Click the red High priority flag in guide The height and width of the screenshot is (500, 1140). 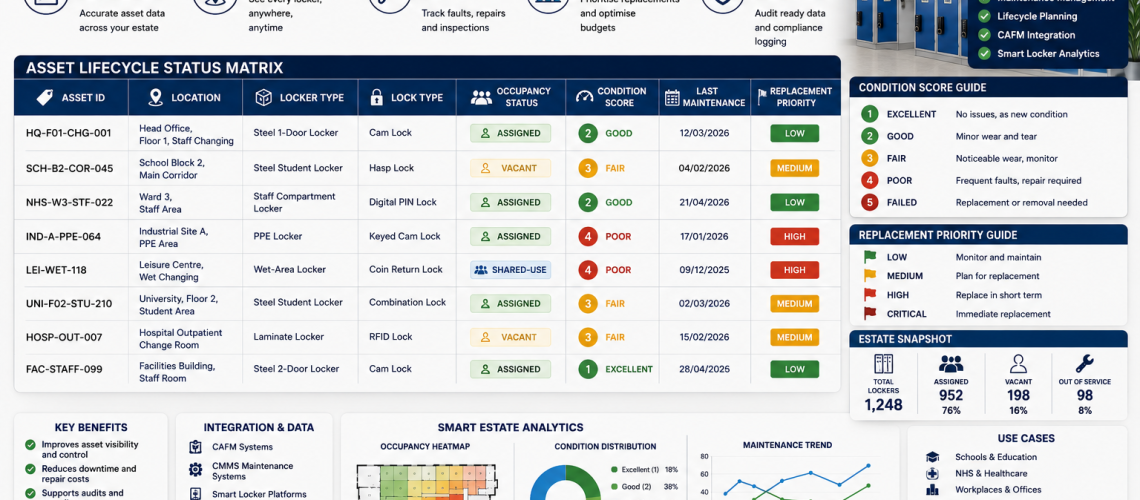click(x=870, y=294)
